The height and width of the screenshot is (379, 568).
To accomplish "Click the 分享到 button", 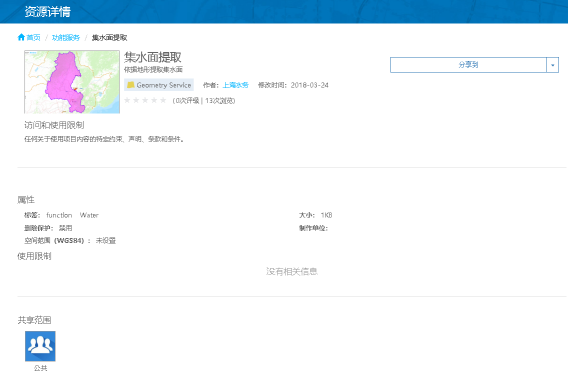I will [468, 65].
